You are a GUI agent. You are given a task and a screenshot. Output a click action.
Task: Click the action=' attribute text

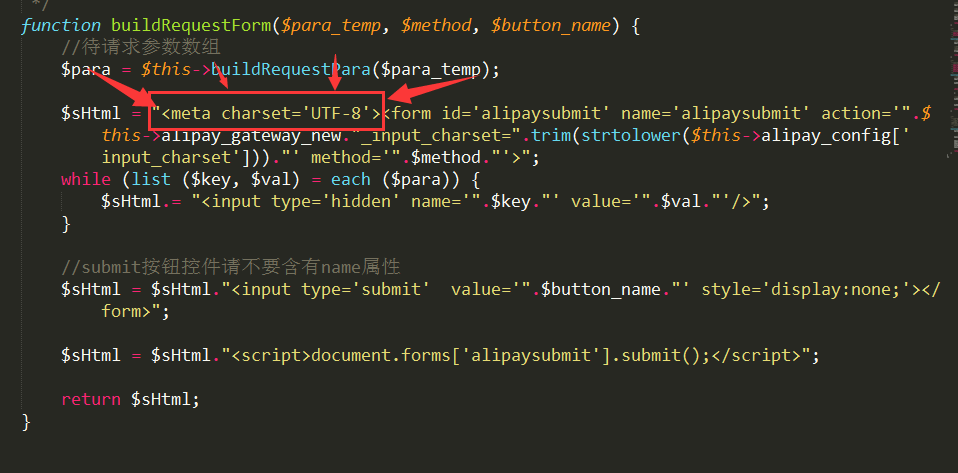(861, 114)
